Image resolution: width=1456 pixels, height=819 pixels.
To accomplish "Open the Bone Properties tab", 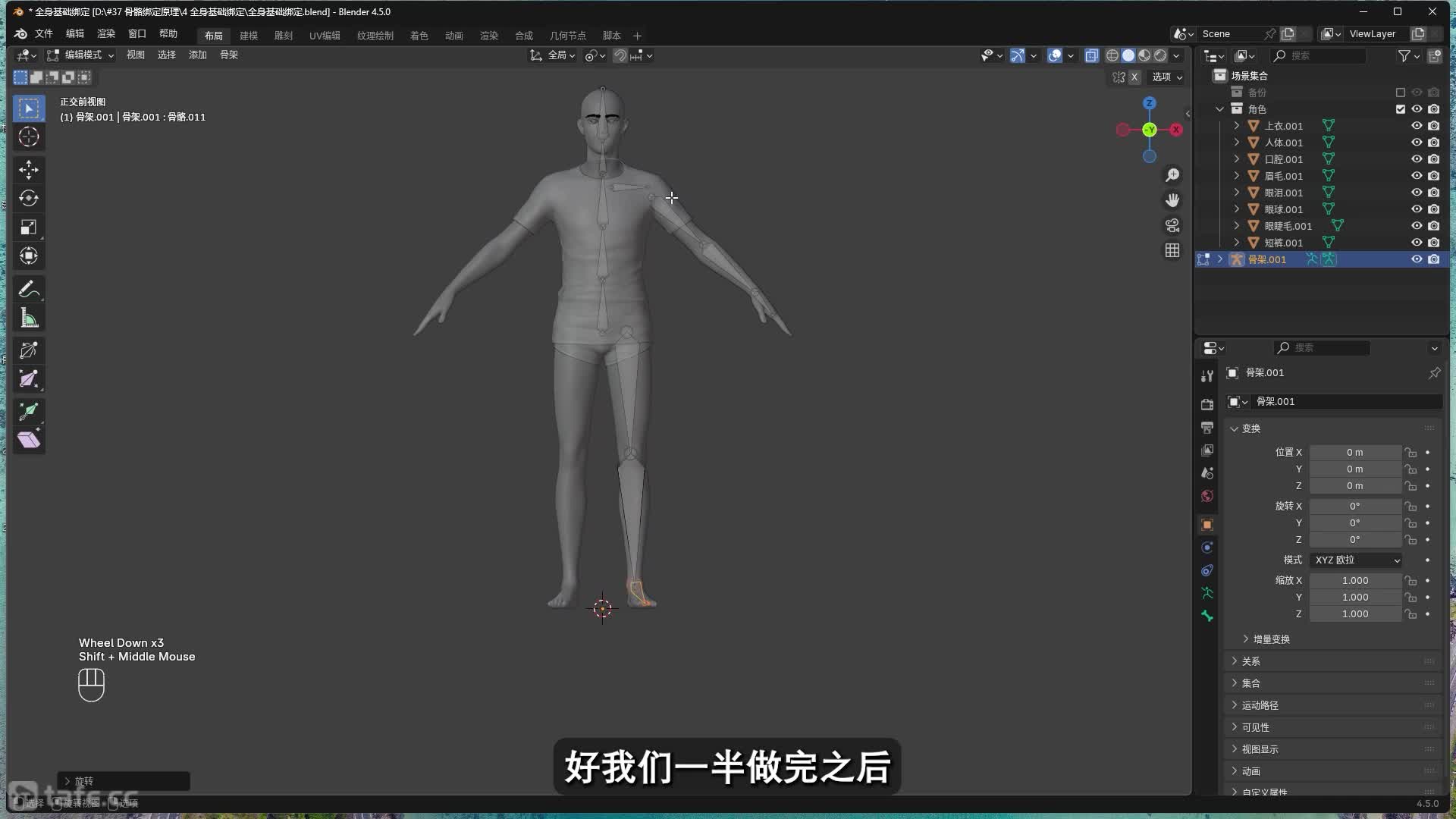I will [1207, 616].
